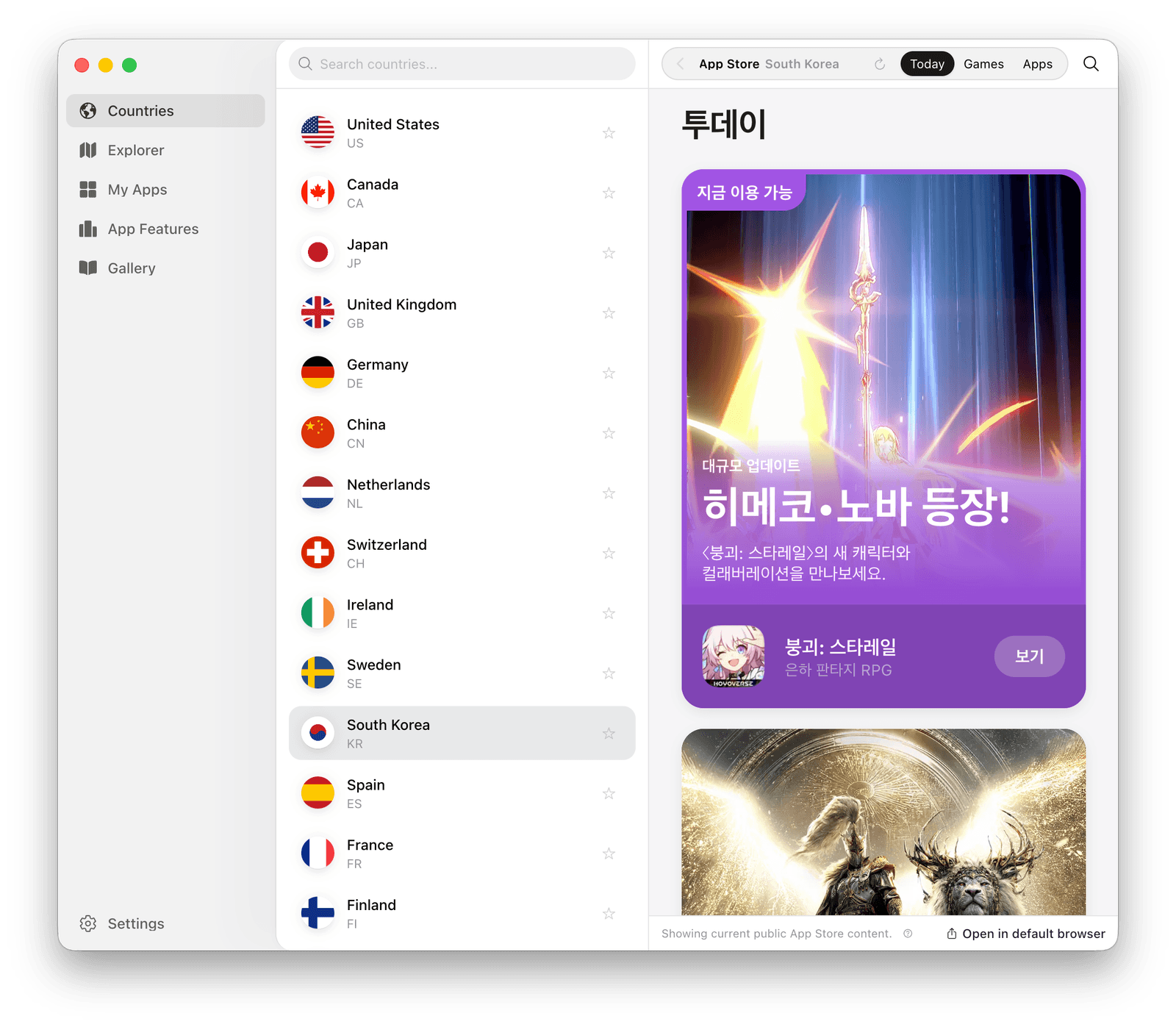Image resolution: width=1176 pixels, height=1027 pixels.
Task: Click the help icon beside status text
Action: pos(908,934)
